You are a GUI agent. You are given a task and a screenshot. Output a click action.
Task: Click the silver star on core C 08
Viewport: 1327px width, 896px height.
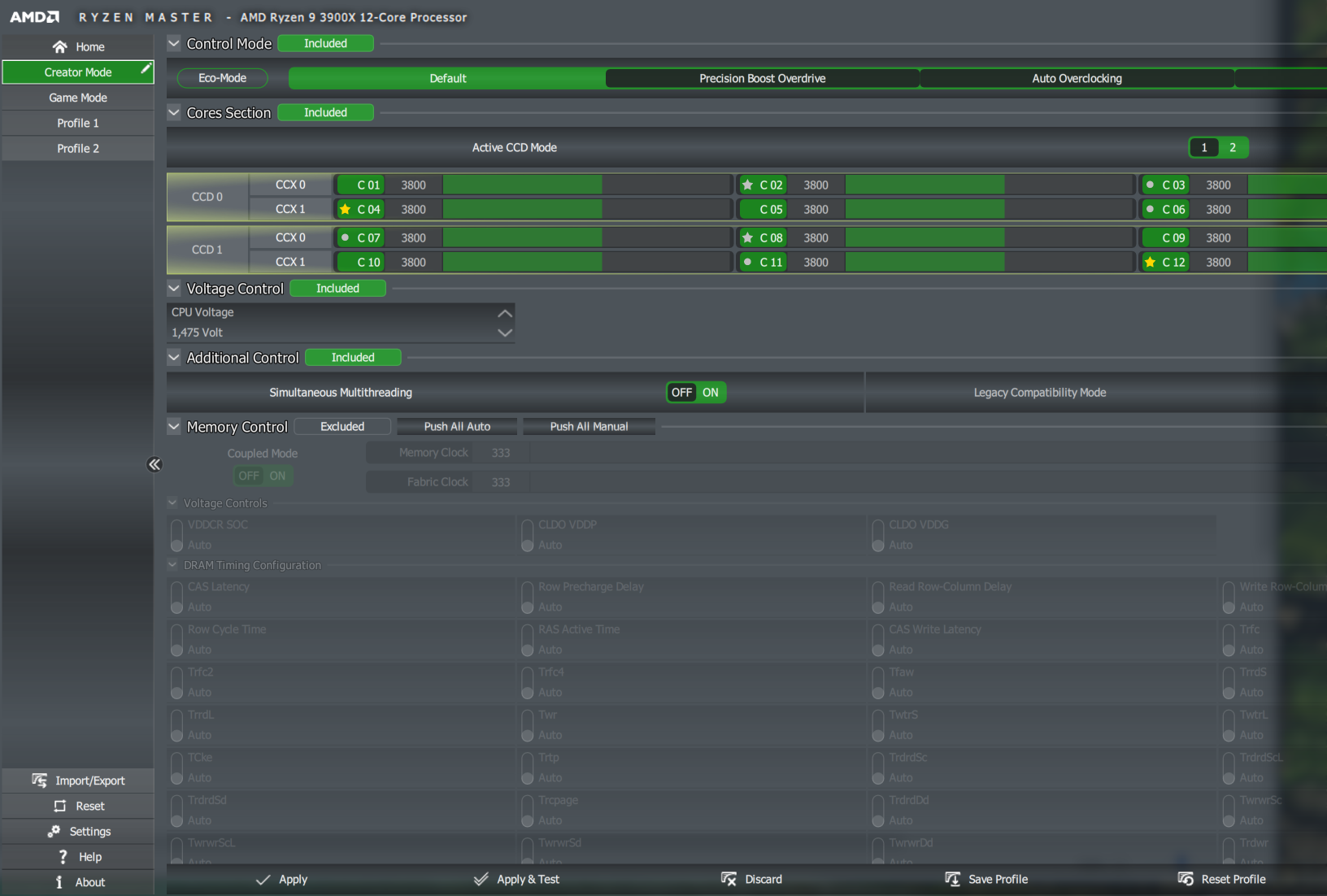pyautogui.click(x=747, y=237)
